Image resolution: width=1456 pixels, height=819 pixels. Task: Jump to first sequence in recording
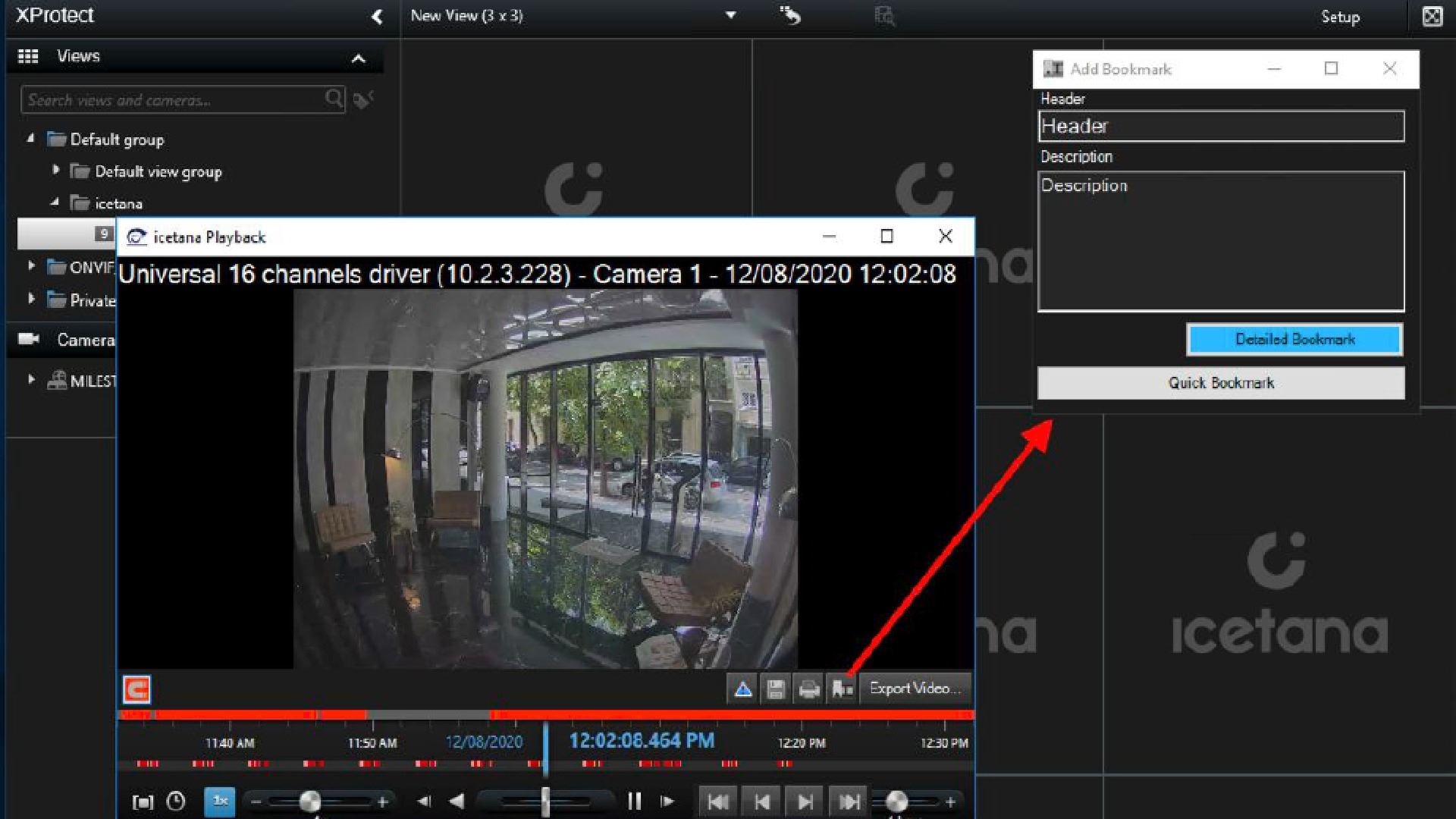(718, 802)
